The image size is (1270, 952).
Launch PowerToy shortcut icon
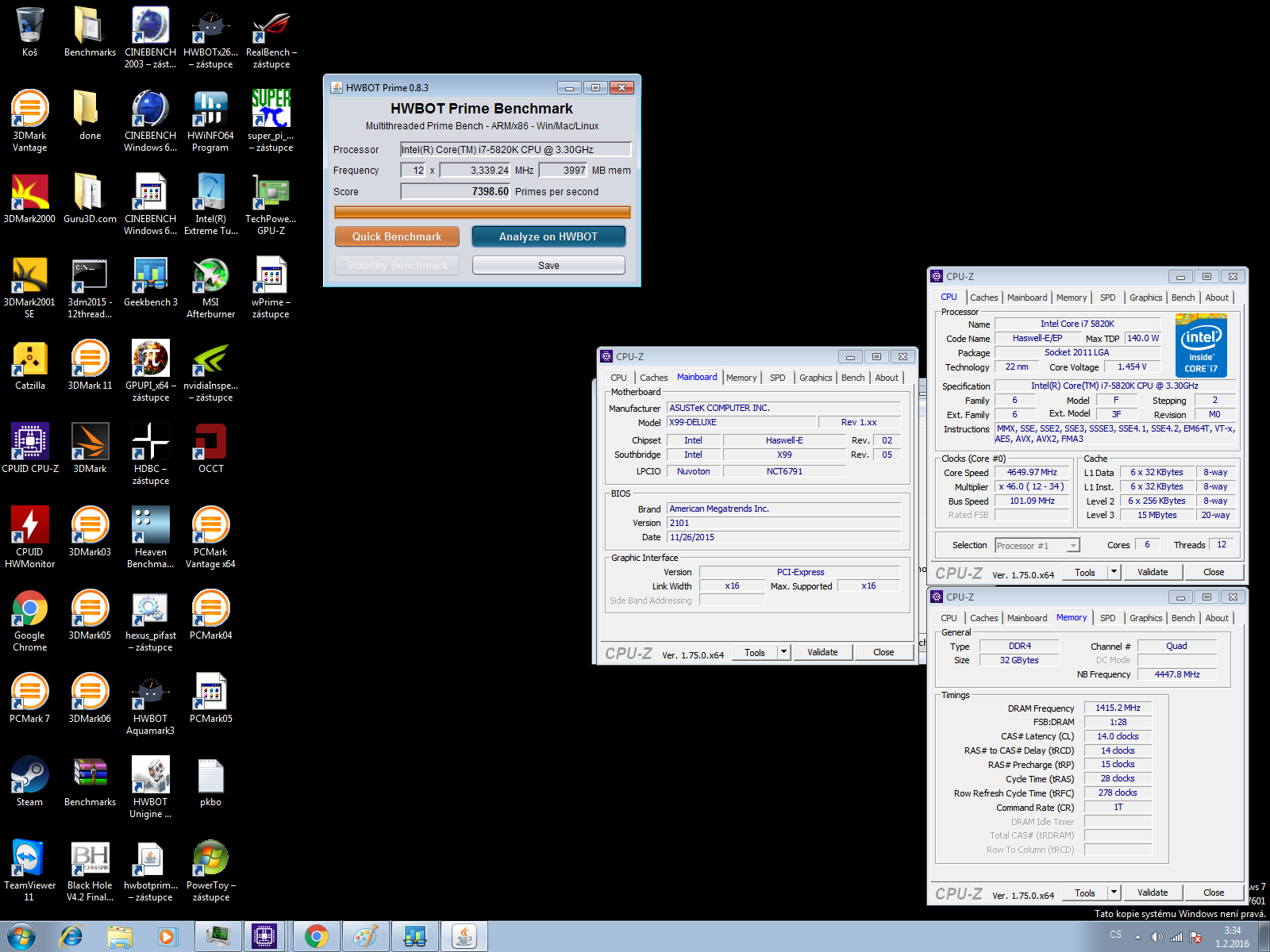click(210, 870)
